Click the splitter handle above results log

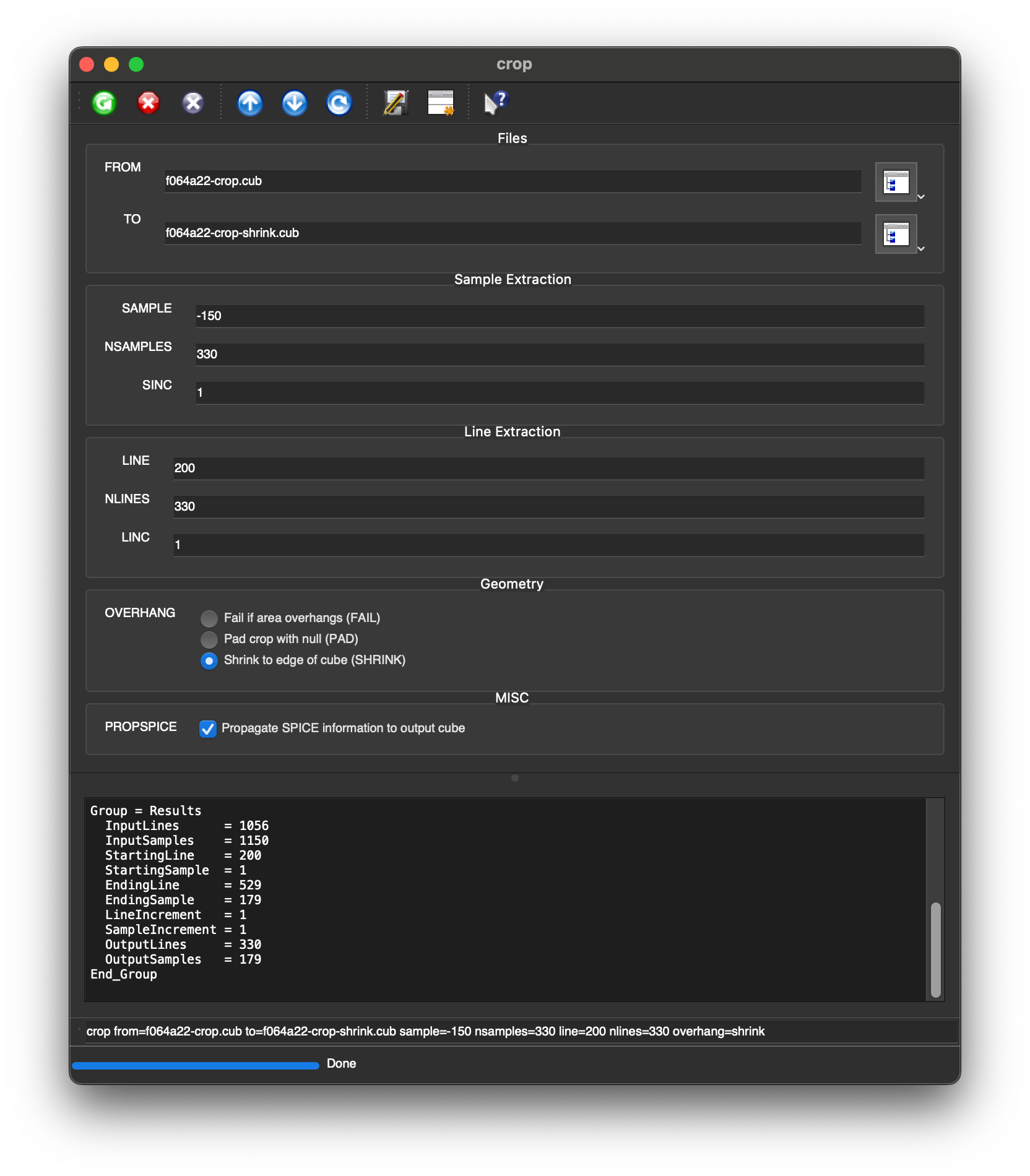[x=515, y=778]
